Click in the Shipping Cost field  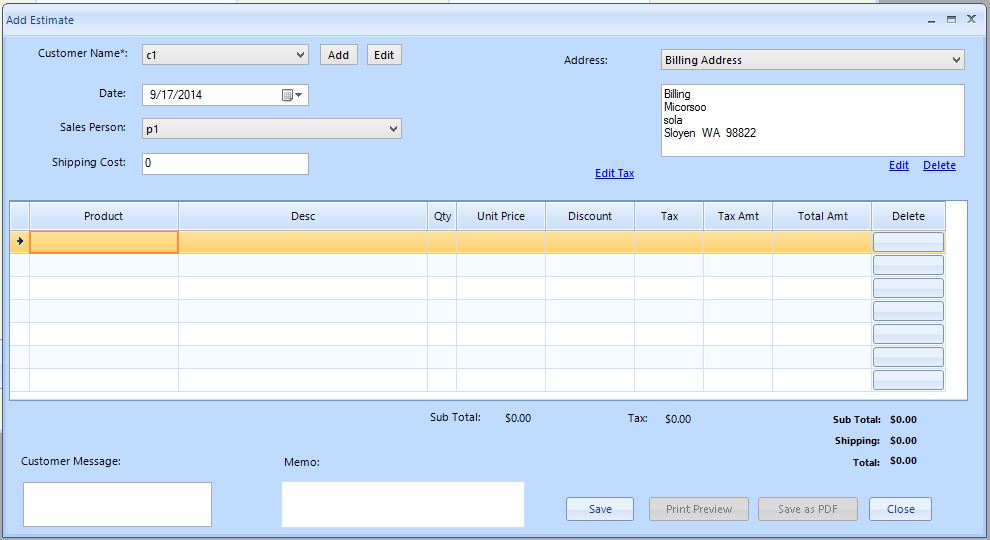[225, 163]
